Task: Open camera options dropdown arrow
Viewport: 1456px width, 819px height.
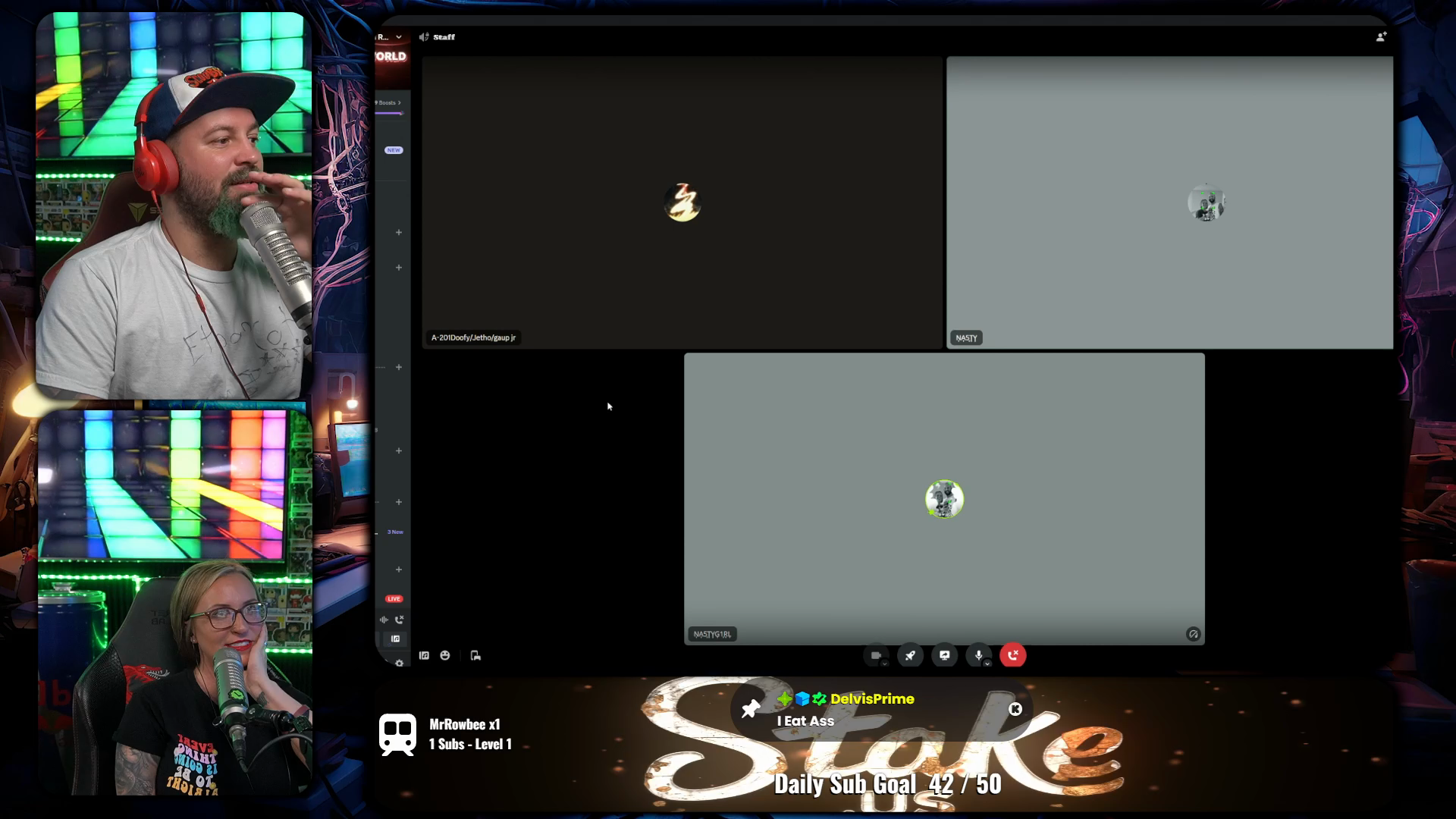Action: (x=884, y=663)
